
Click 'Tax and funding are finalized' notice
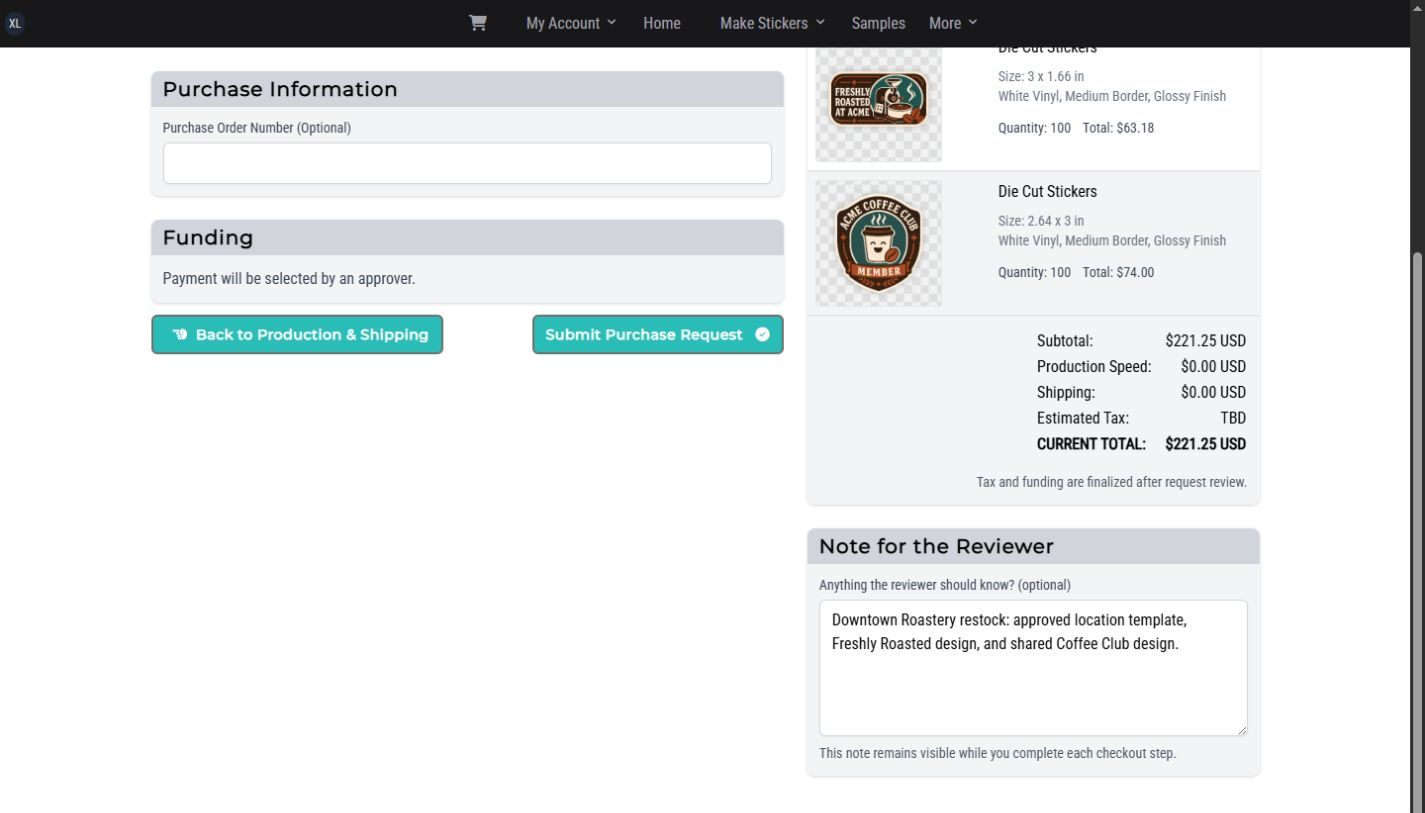coord(1112,482)
